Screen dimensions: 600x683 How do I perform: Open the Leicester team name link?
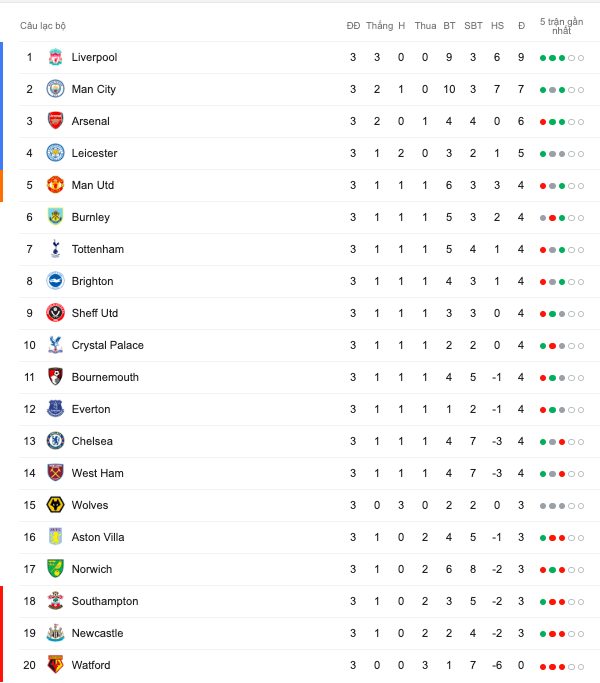click(94, 153)
